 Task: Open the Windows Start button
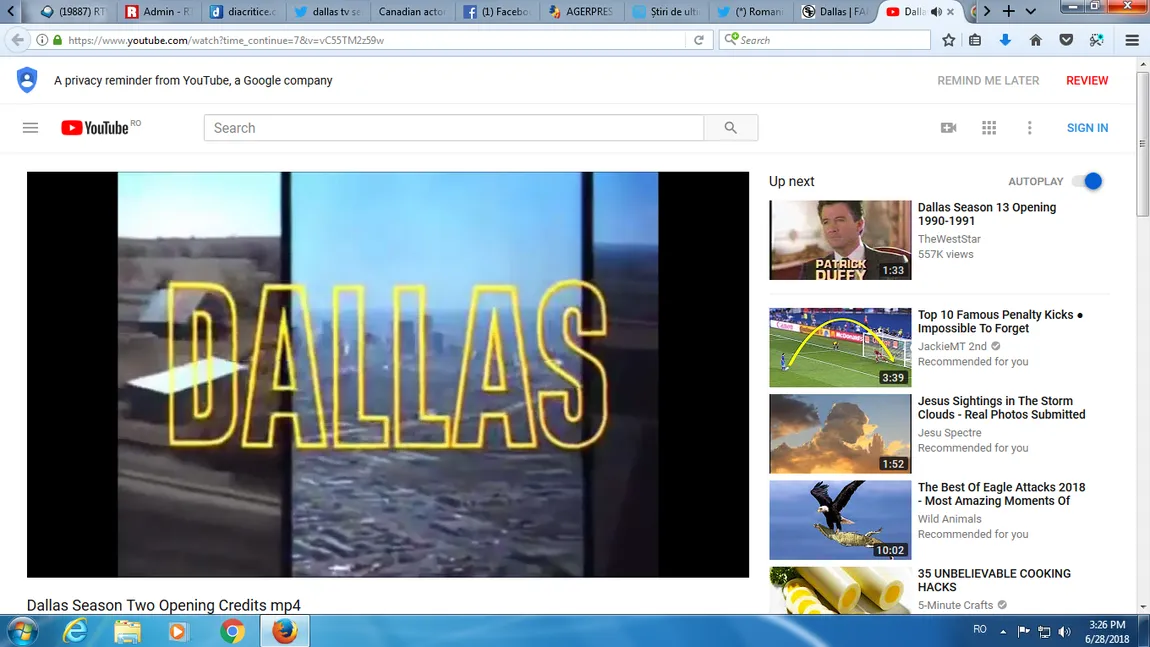point(22,631)
